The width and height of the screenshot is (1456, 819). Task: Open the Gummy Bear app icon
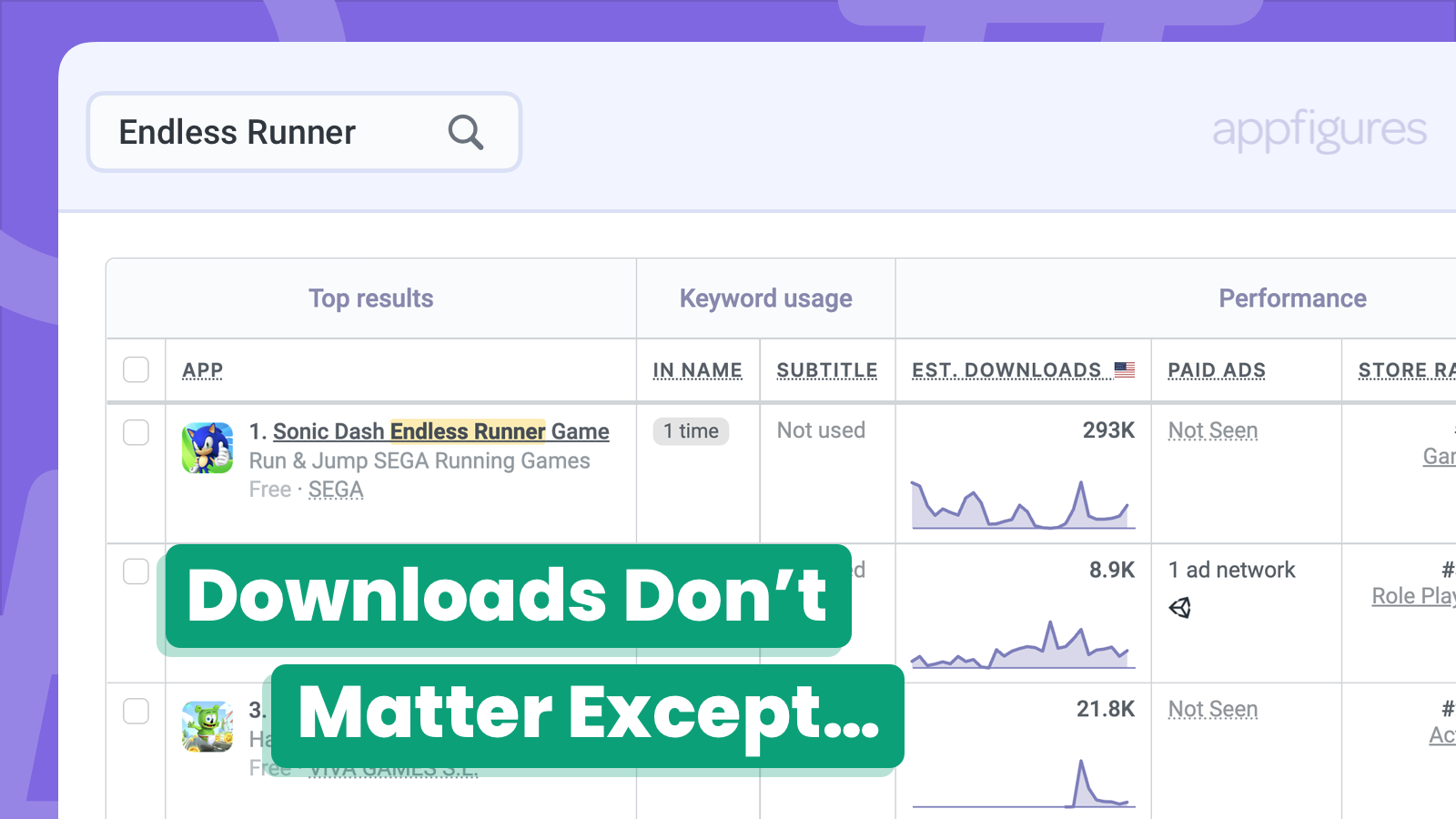point(207,726)
